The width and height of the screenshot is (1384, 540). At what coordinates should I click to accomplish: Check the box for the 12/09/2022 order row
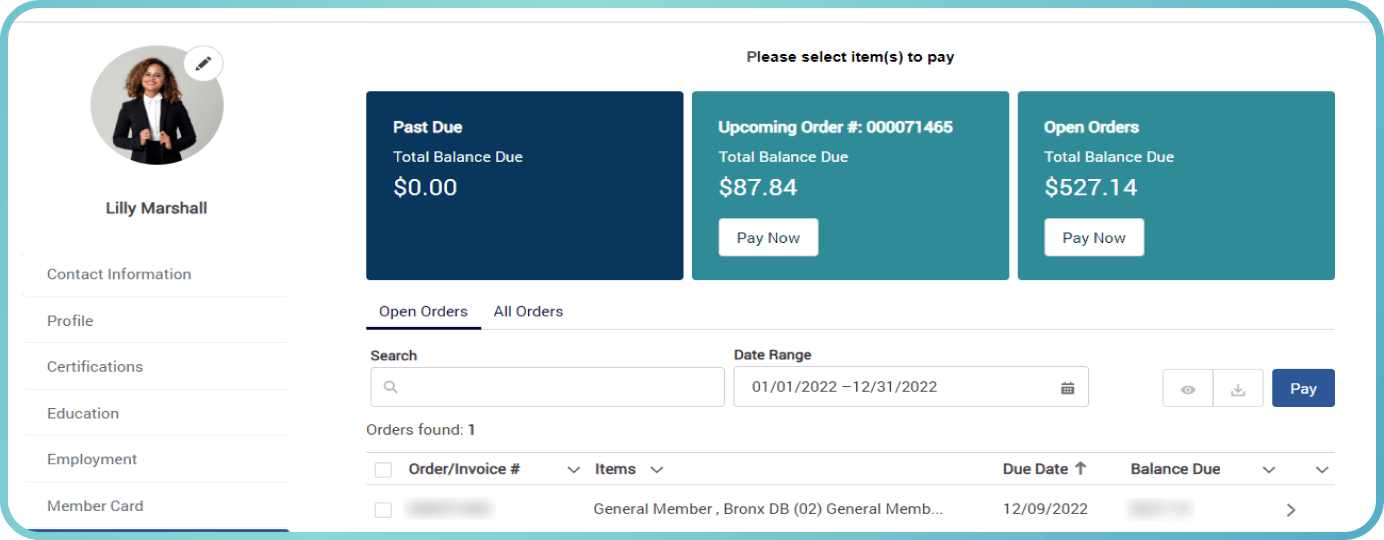pos(383,510)
